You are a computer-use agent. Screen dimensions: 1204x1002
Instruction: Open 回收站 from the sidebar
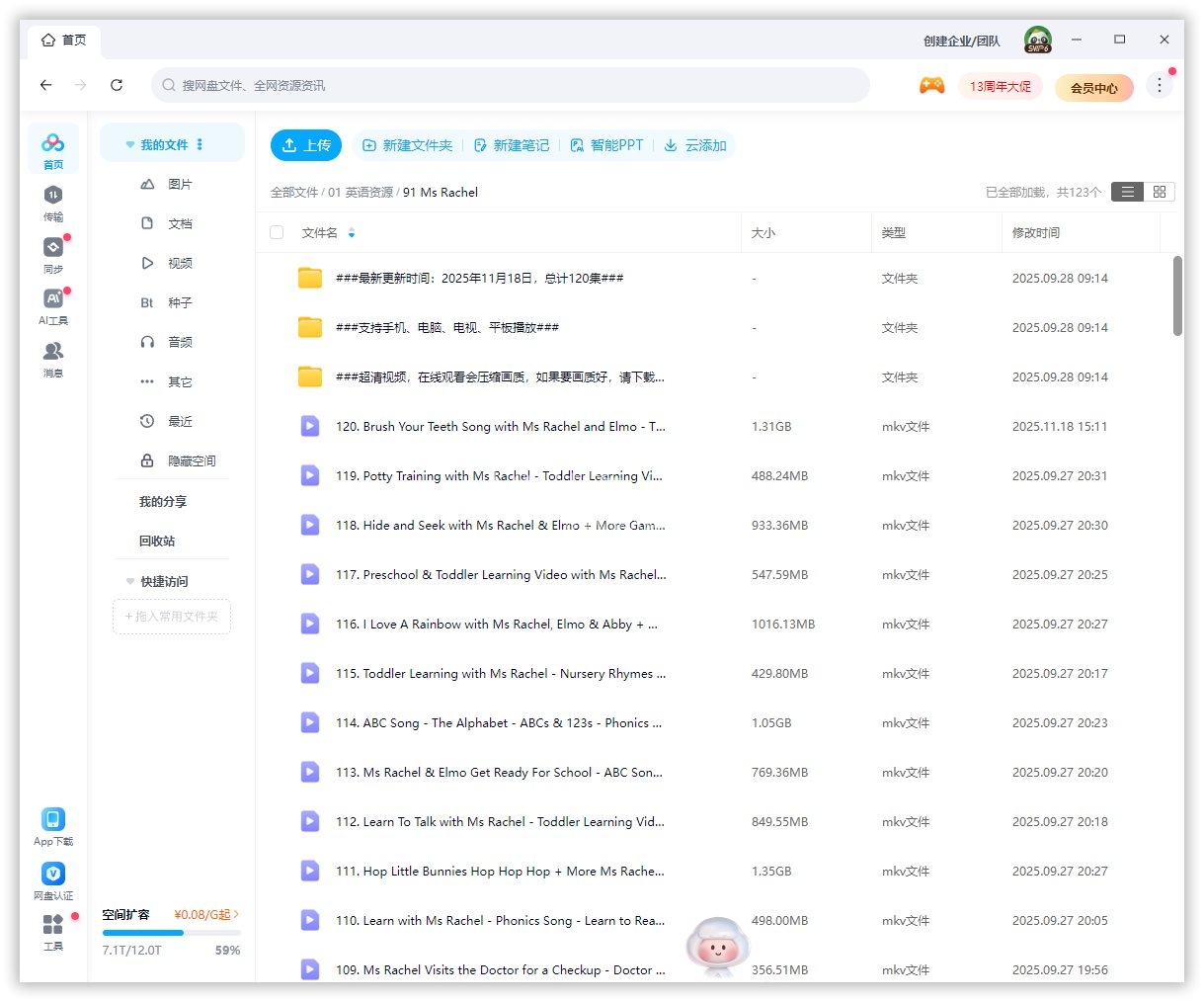pyautogui.click(x=162, y=541)
